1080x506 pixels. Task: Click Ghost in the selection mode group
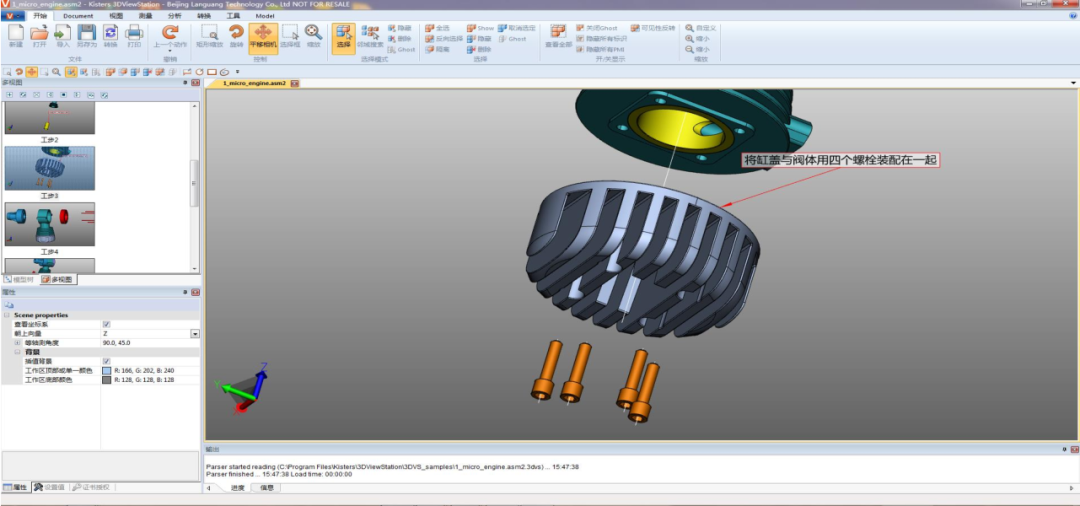(402, 50)
